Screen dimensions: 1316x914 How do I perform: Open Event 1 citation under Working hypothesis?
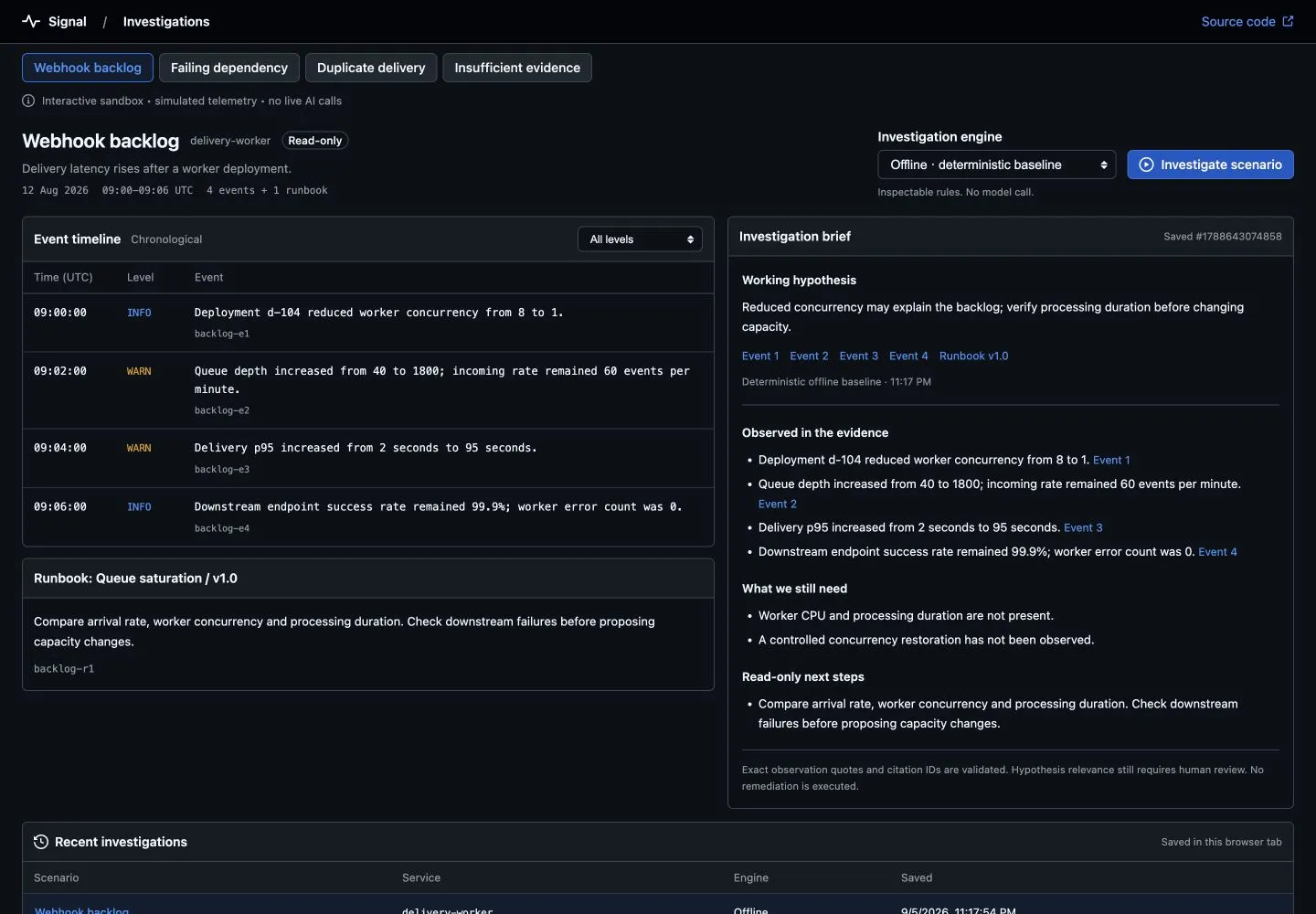(760, 356)
